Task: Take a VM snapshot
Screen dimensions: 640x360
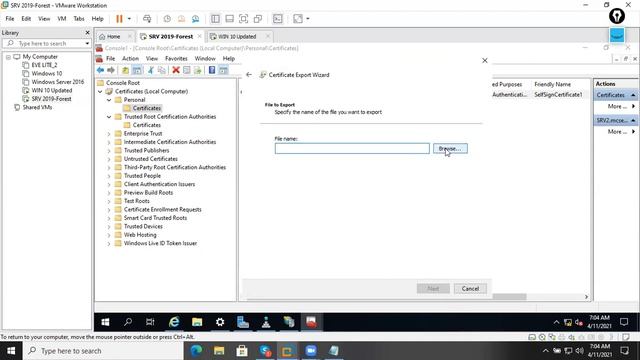Action: coord(167,19)
